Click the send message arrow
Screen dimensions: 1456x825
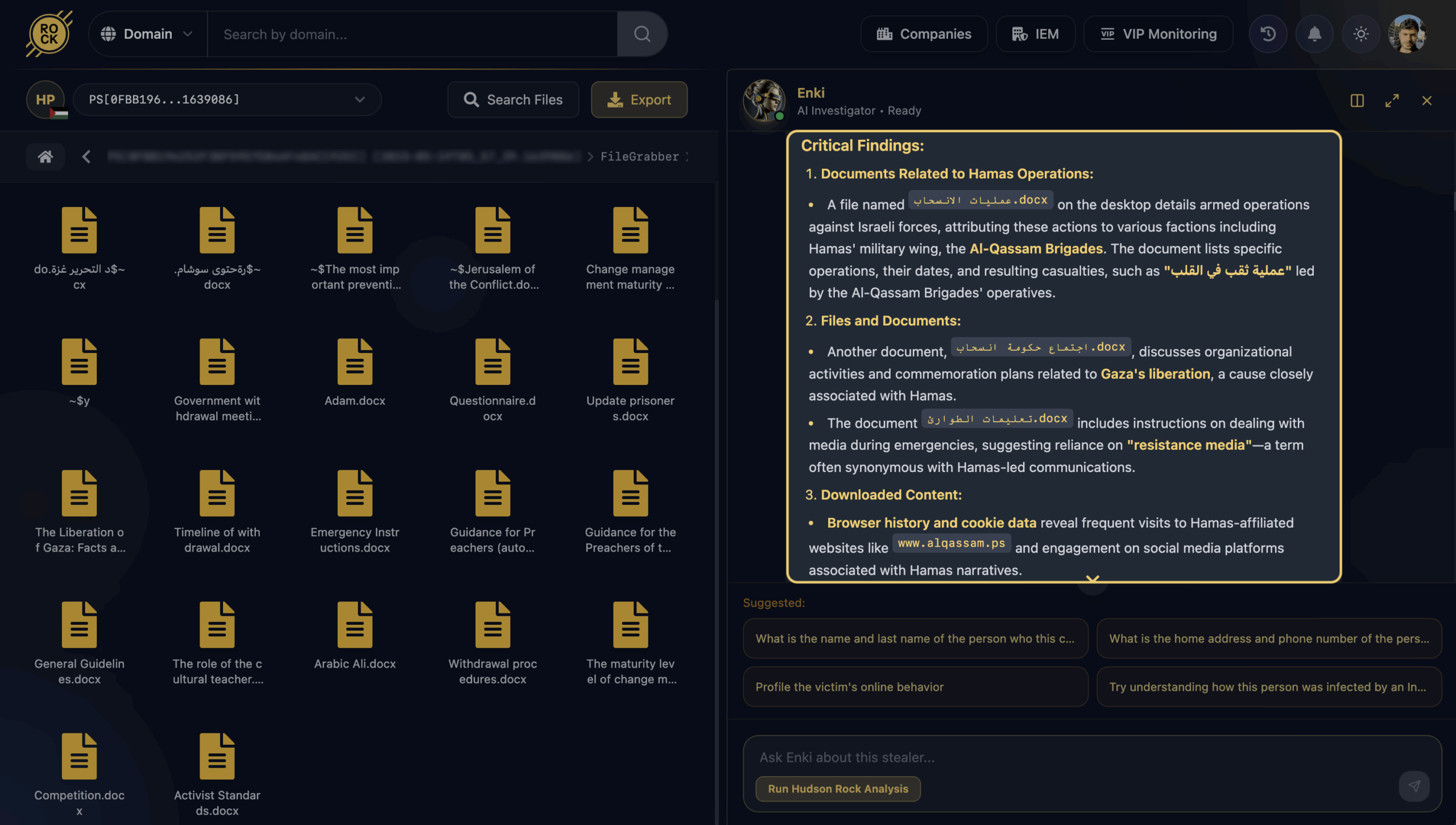pyautogui.click(x=1414, y=786)
